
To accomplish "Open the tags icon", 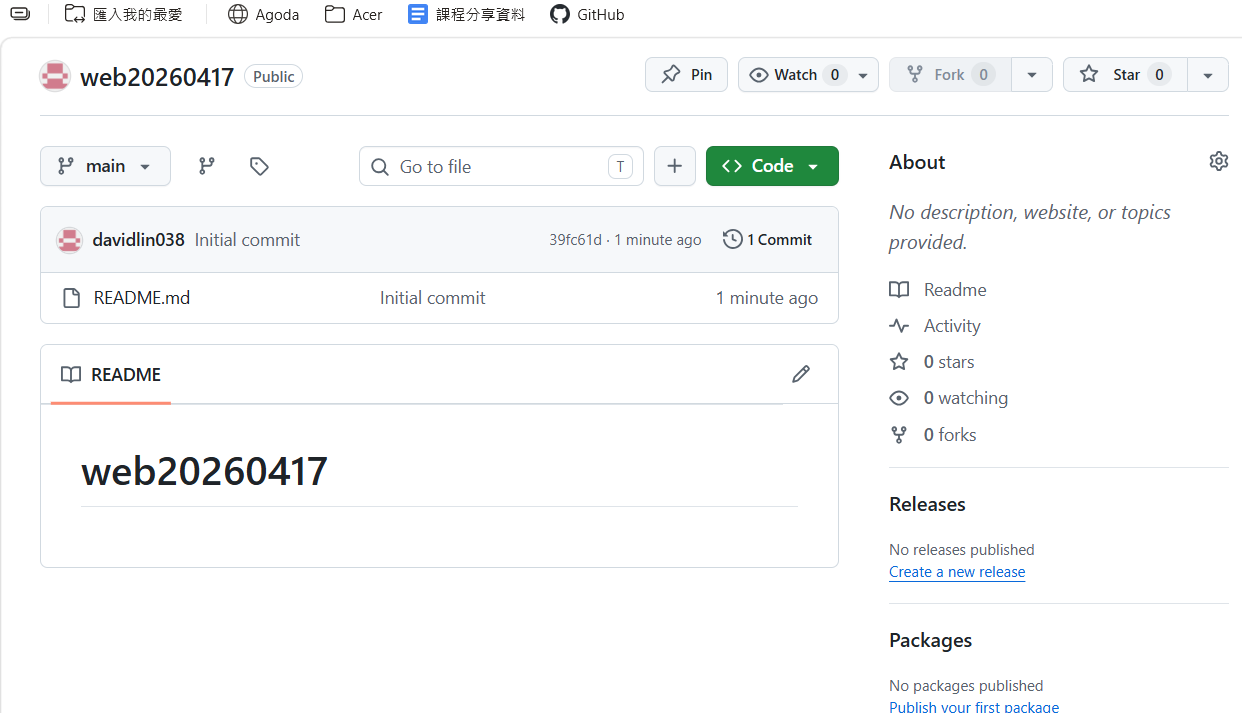I will [259, 166].
